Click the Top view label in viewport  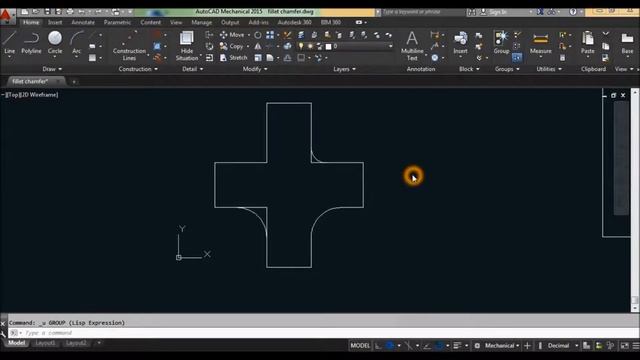click(x=12, y=95)
